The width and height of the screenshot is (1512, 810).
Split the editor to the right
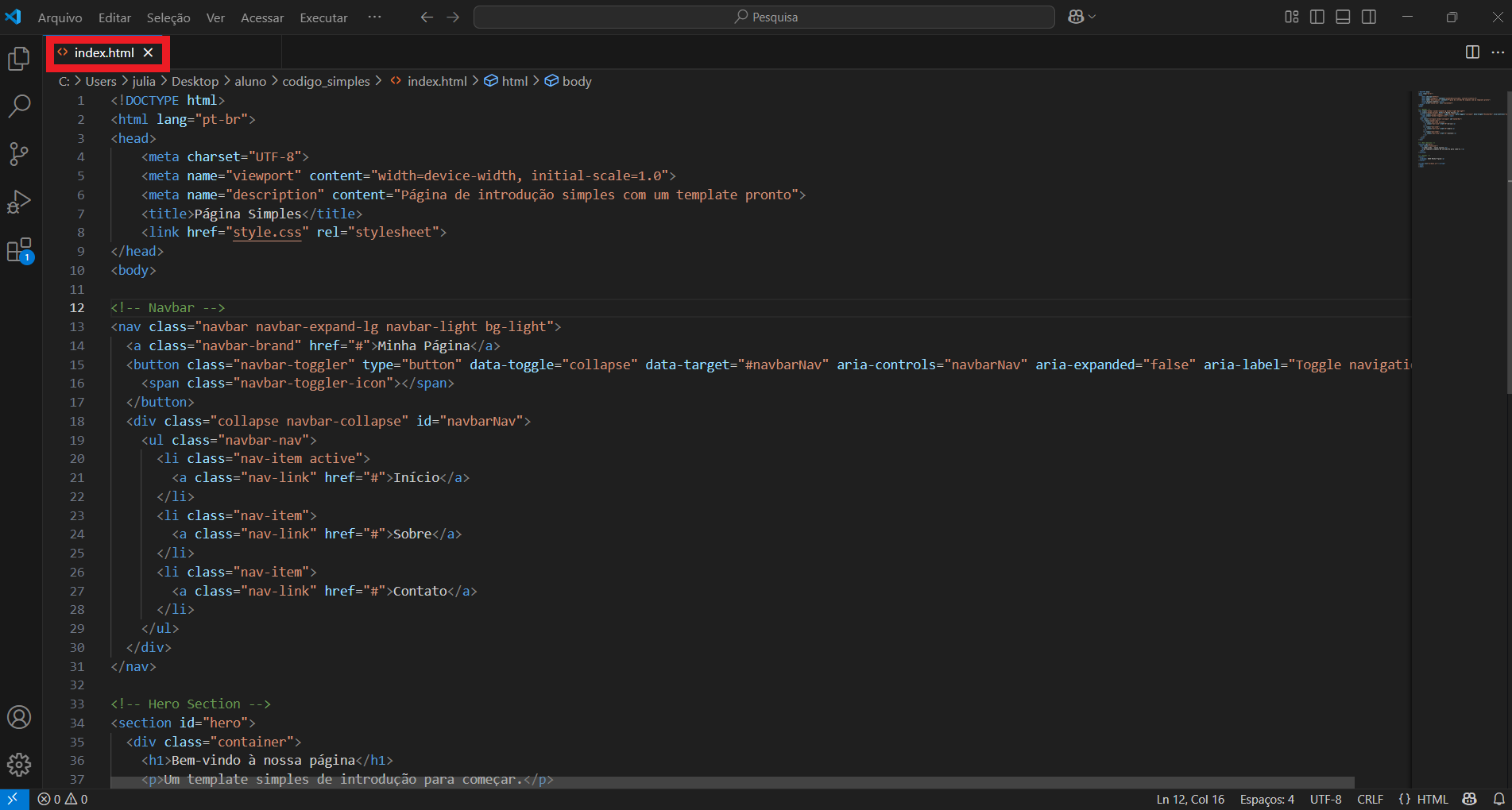click(x=1472, y=52)
